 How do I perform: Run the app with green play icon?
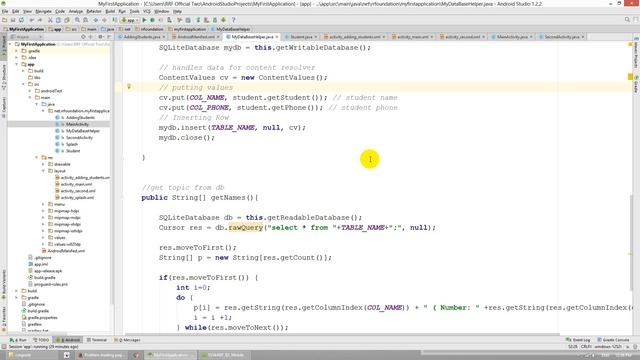click(144, 20)
